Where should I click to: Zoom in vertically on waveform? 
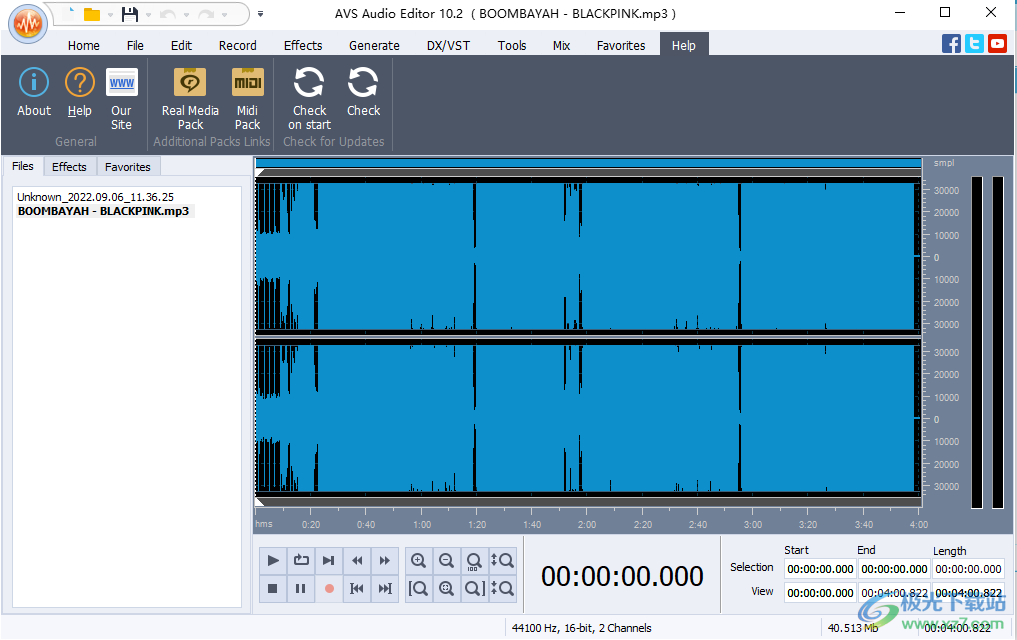(503, 560)
